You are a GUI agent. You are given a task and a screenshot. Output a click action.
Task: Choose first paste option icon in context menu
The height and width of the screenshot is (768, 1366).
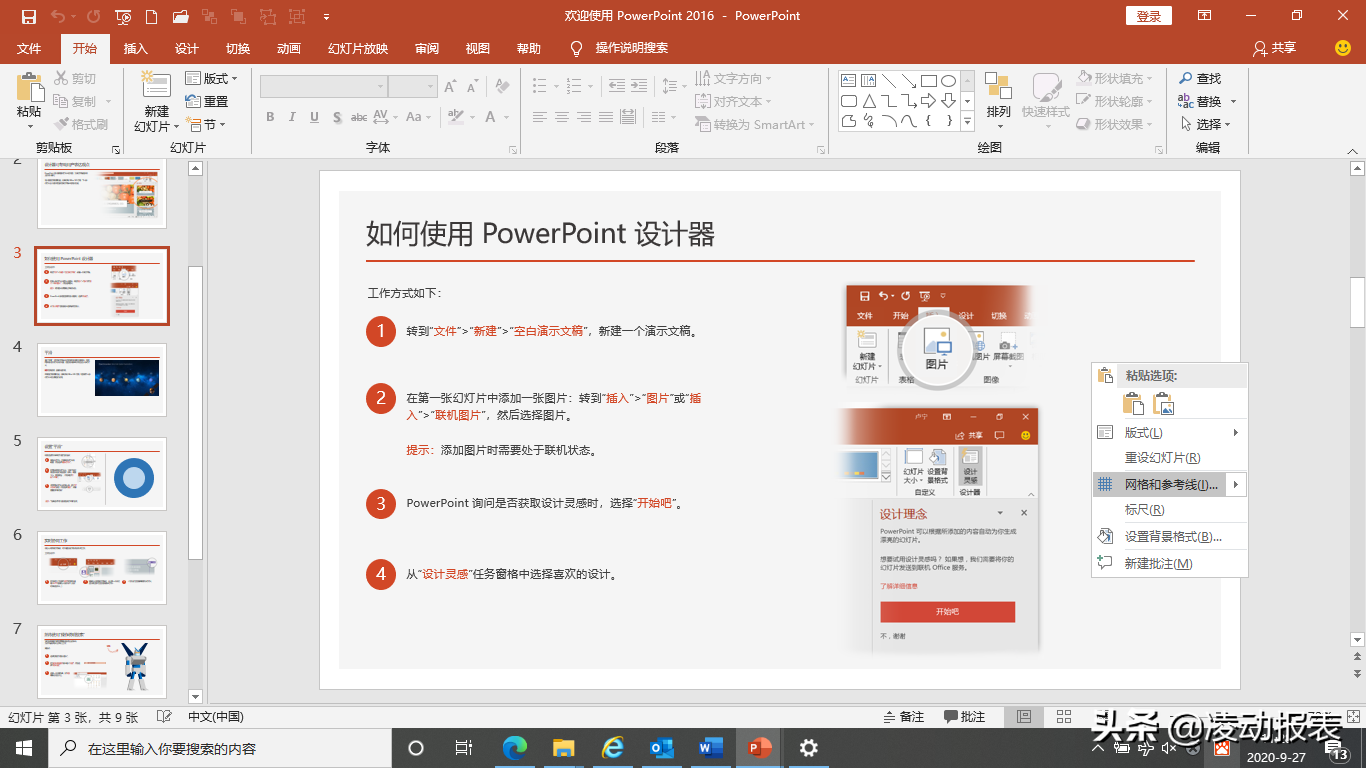point(1133,404)
